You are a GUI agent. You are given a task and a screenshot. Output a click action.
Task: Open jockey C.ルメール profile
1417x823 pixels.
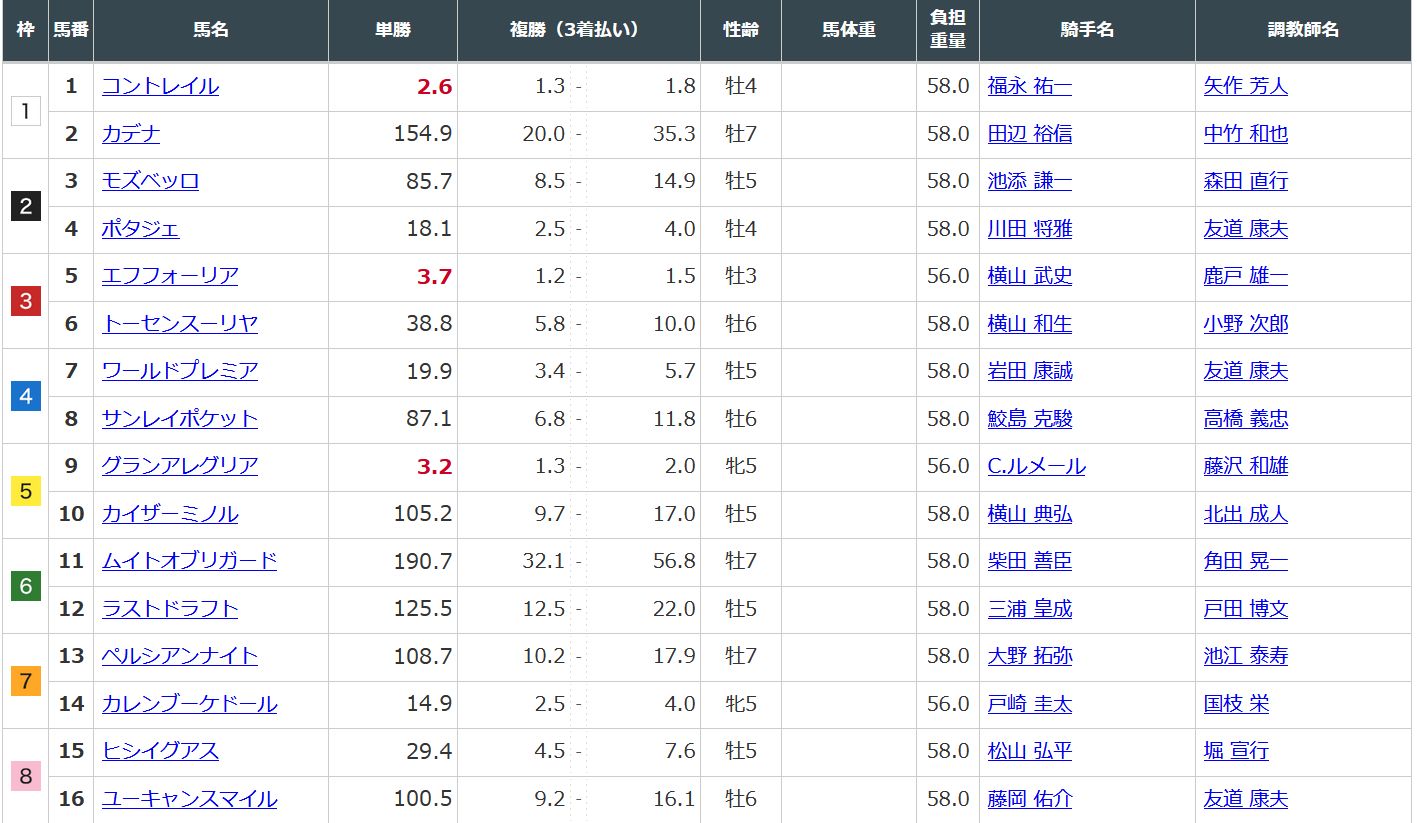1036,466
